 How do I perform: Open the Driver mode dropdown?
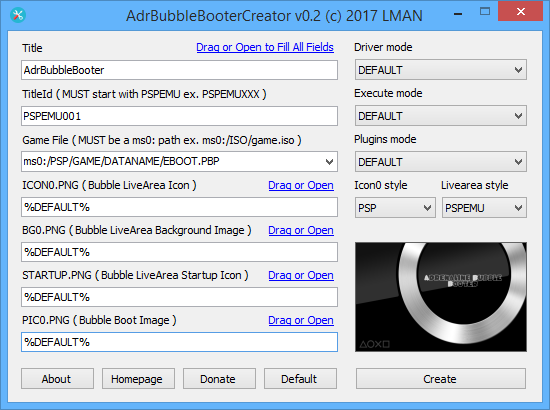point(441,70)
